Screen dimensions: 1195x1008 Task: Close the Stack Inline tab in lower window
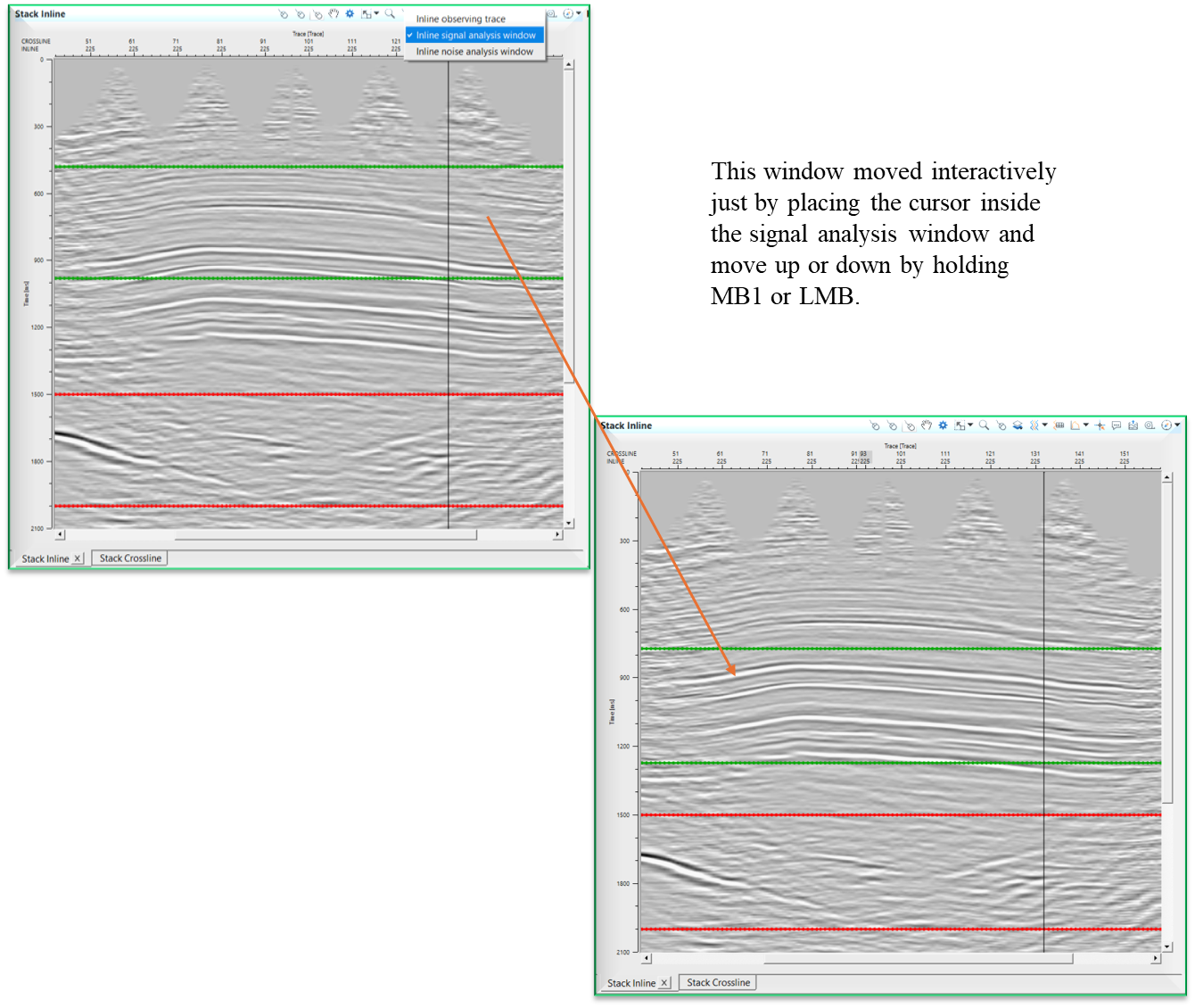click(663, 983)
